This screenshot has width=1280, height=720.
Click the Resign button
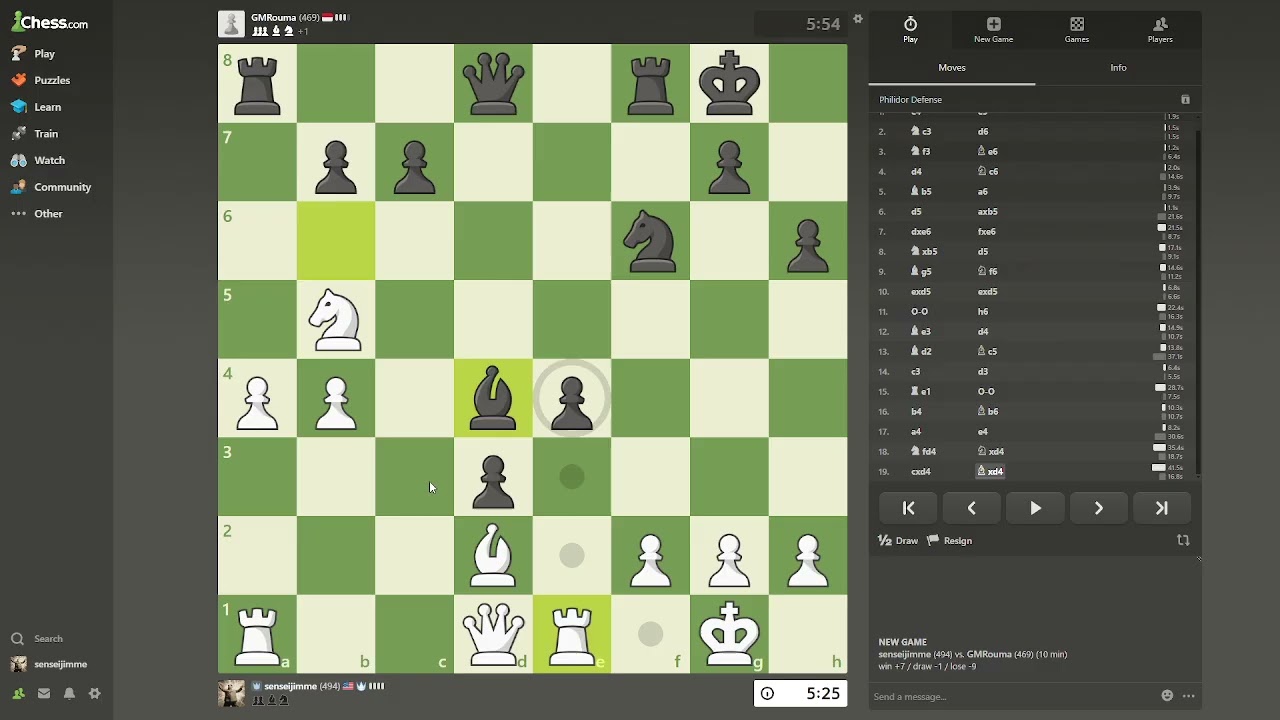pos(949,541)
